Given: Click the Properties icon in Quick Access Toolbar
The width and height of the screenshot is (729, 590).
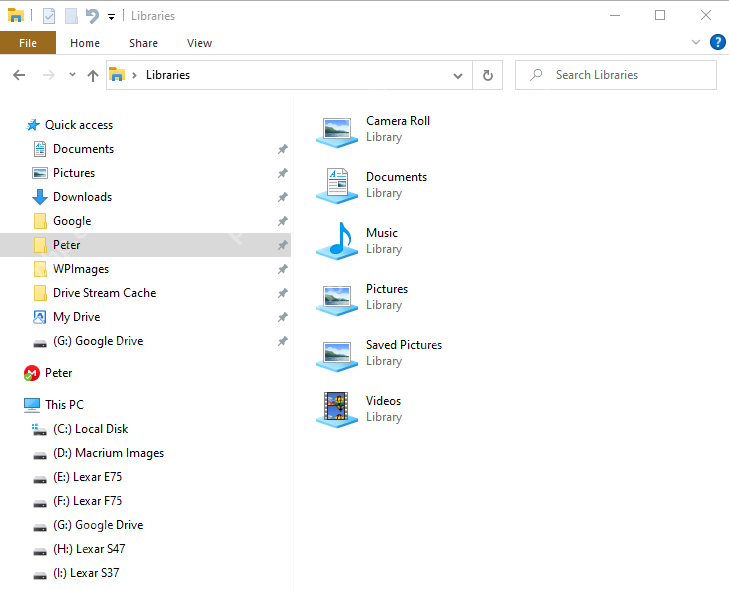Looking at the screenshot, I should coord(49,16).
